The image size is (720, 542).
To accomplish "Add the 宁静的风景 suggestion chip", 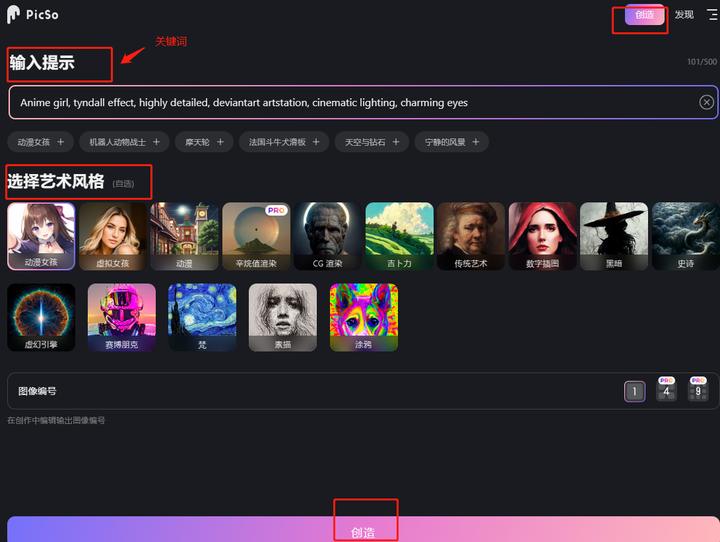I will pyautogui.click(x=451, y=142).
